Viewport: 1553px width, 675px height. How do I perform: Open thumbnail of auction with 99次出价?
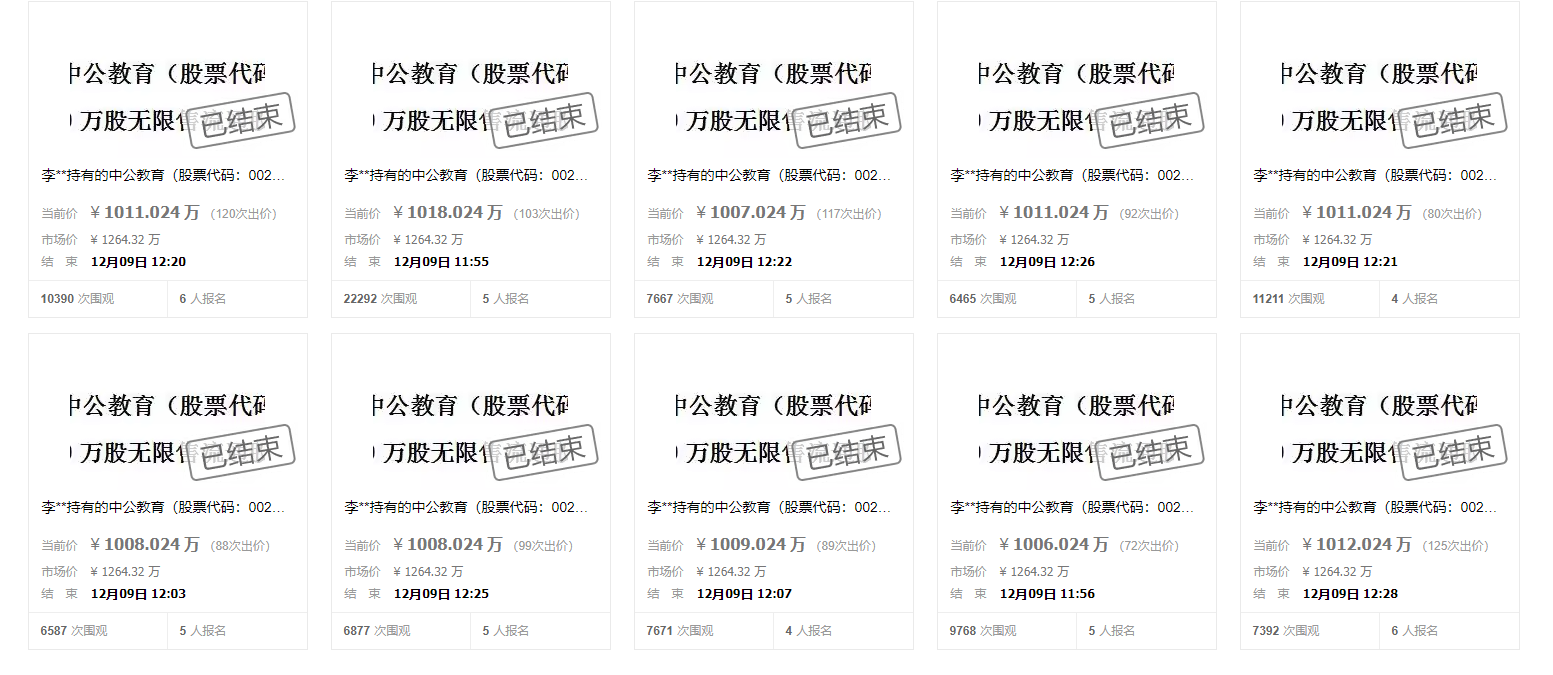pyautogui.click(x=471, y=429)
